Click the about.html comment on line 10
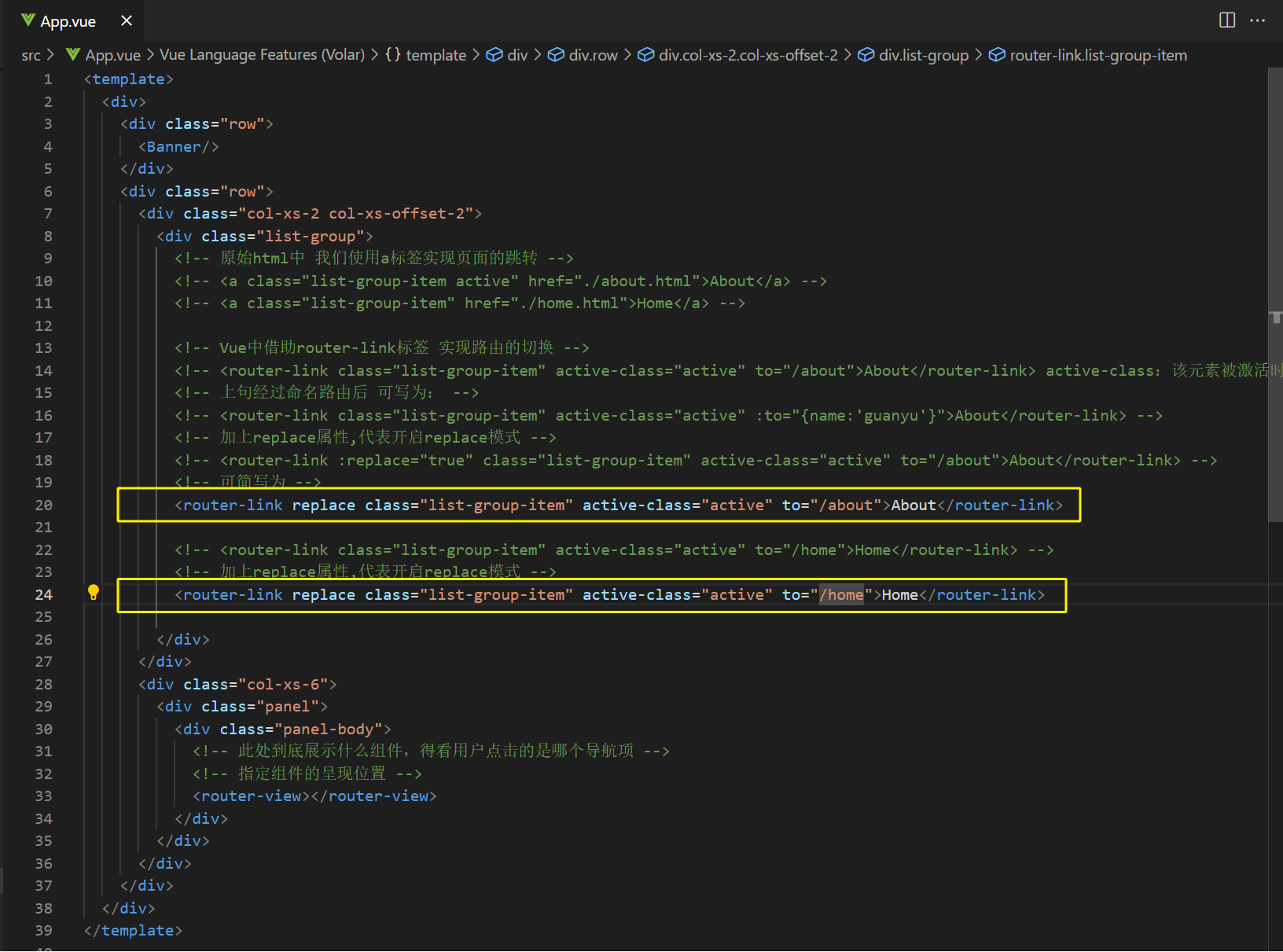 501,281
